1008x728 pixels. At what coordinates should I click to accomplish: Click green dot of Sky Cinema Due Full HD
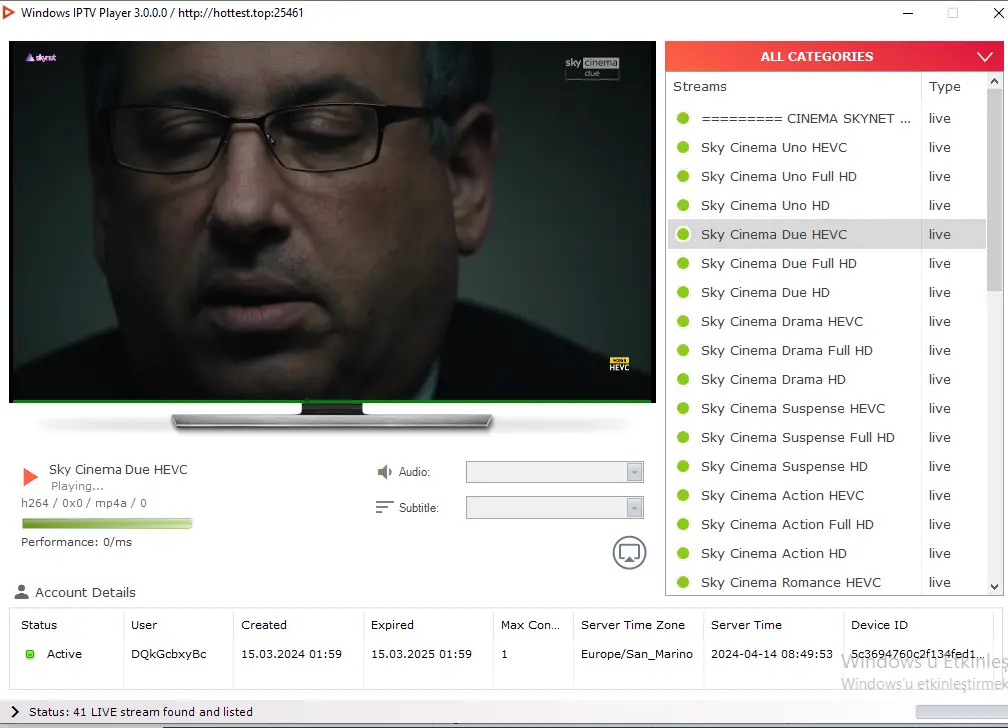coord(683,263)
